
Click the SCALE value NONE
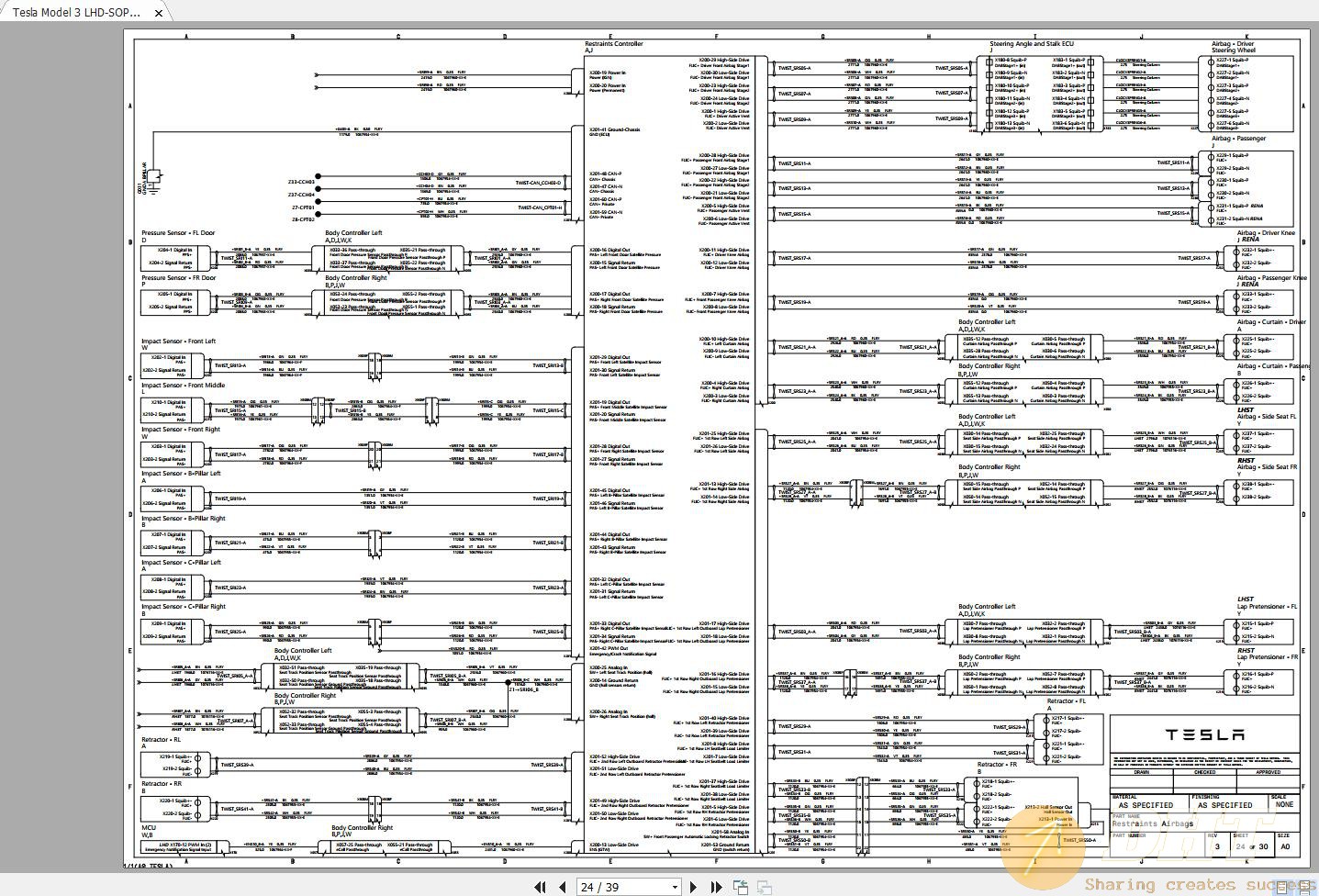1284,804
